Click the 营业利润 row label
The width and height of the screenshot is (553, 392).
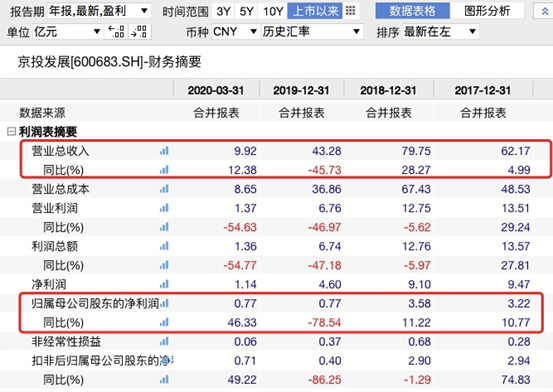coord(55,208)
